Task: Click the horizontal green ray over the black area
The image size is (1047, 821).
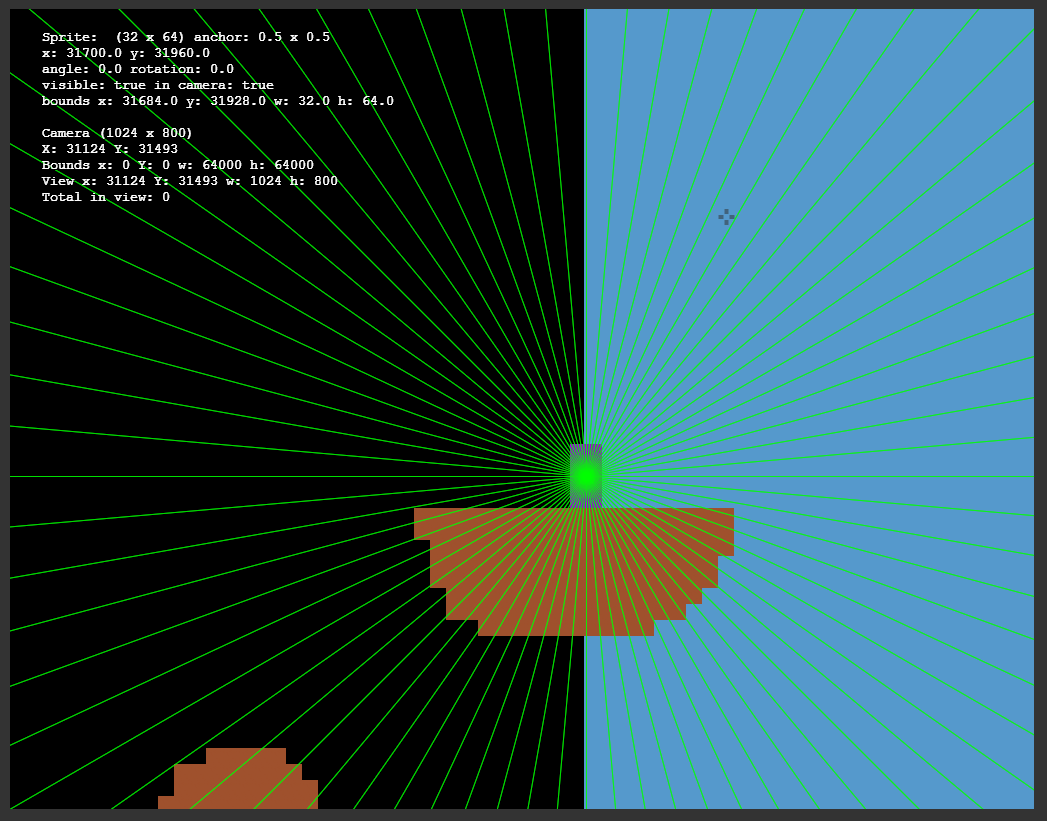Action: click(287, 477)
